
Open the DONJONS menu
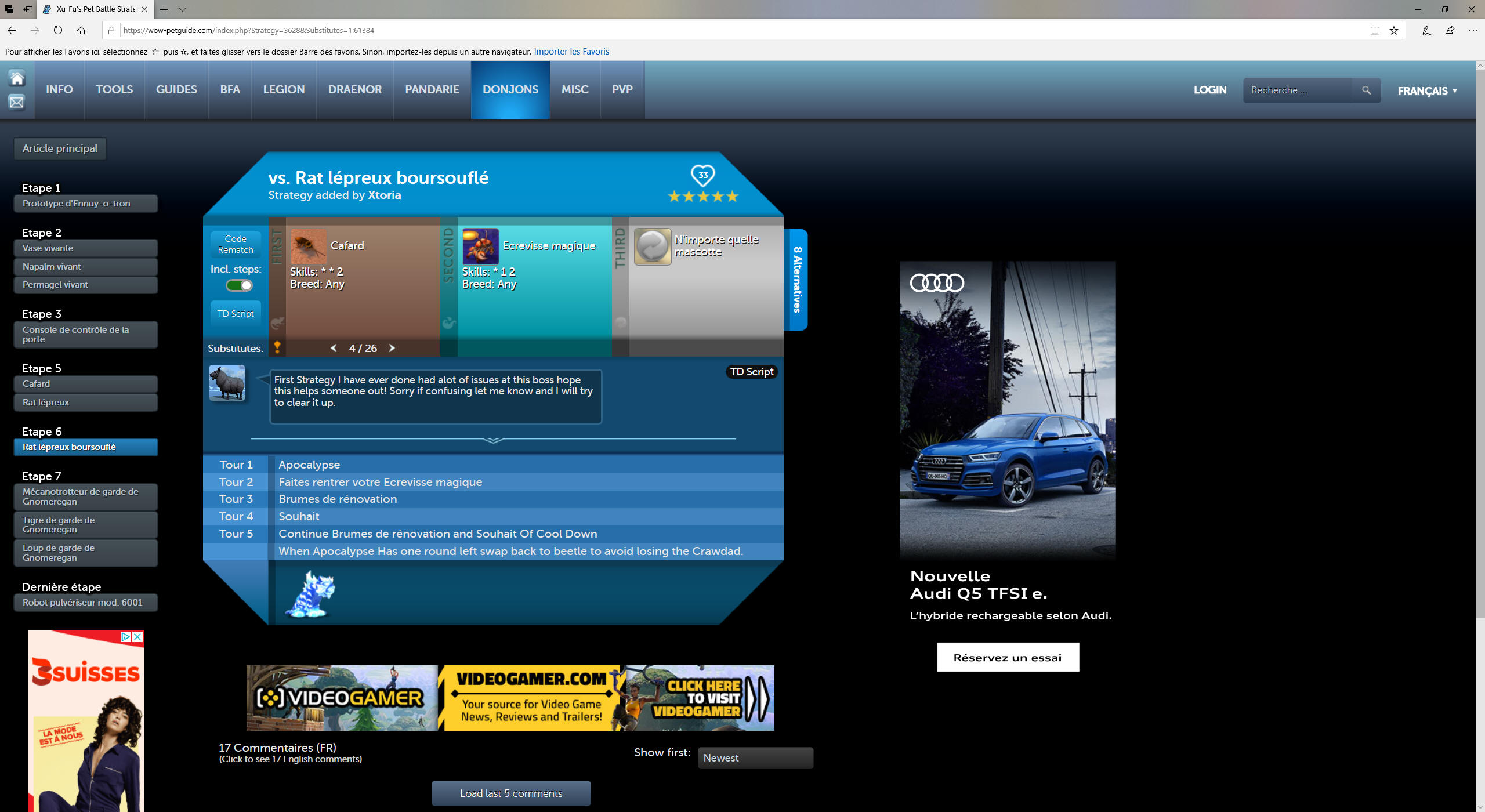pyautogui.click(x=510, y=90)
